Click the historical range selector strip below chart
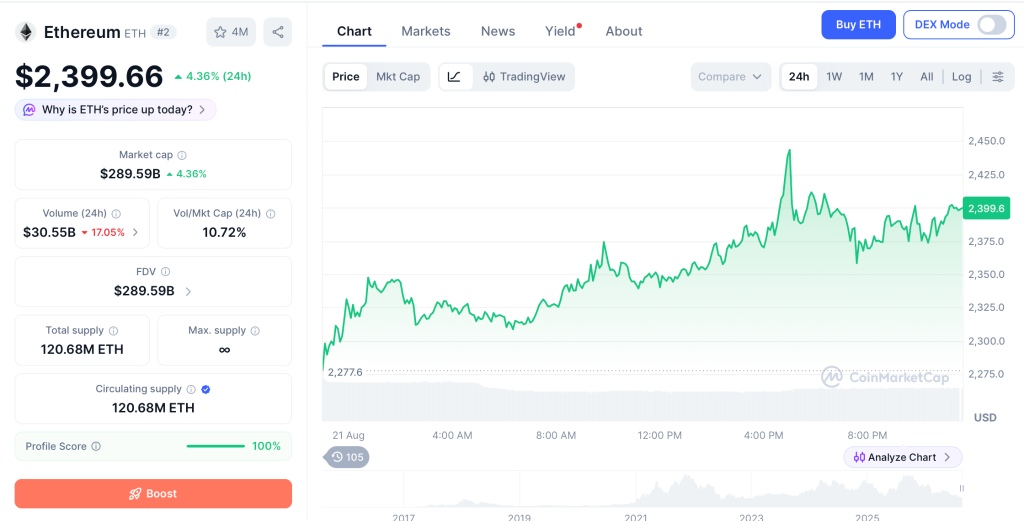The height and width of the screenshot is (521, 1024). (x=643, y=490)
